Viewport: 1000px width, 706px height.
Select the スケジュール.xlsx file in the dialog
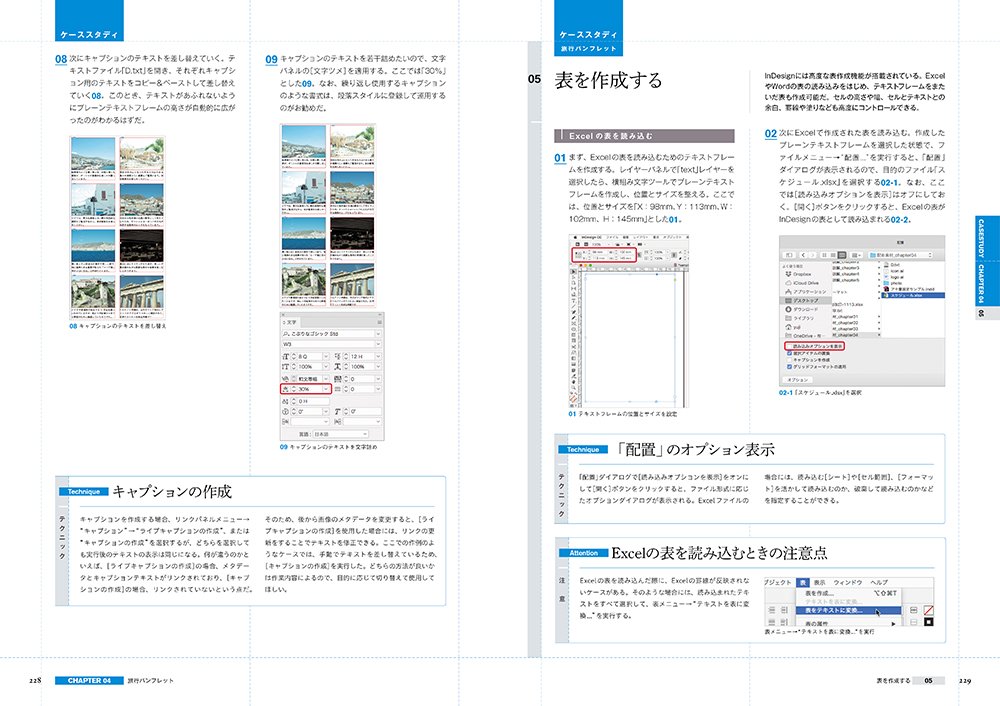pos(902,296)
